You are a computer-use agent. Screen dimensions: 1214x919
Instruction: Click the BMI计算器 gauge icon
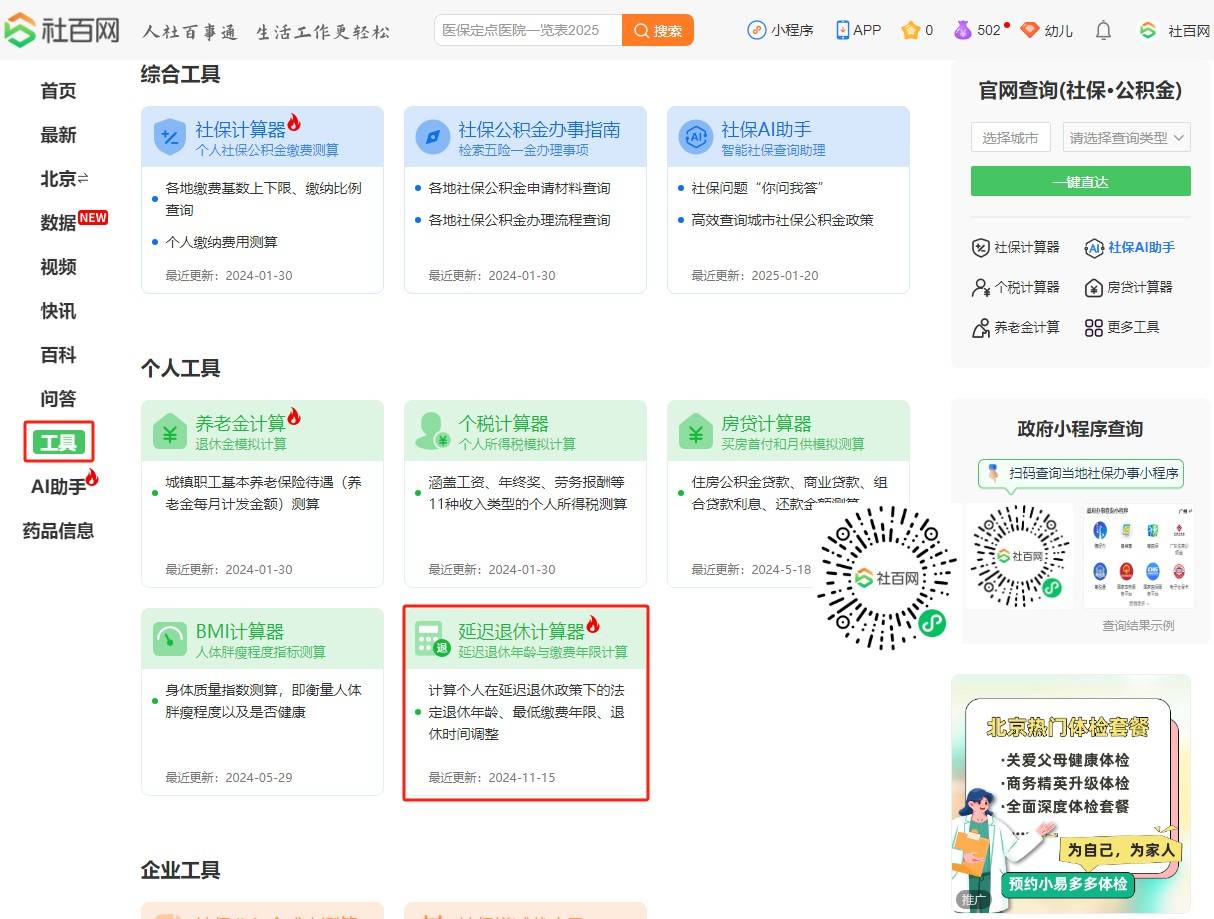[x=170, y=639]
